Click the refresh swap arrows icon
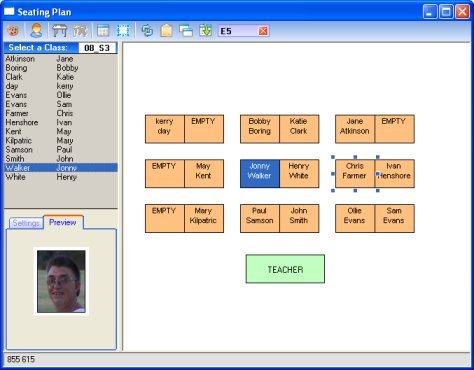This screenshot has height=370, width=474. click(x=147, y=31)
